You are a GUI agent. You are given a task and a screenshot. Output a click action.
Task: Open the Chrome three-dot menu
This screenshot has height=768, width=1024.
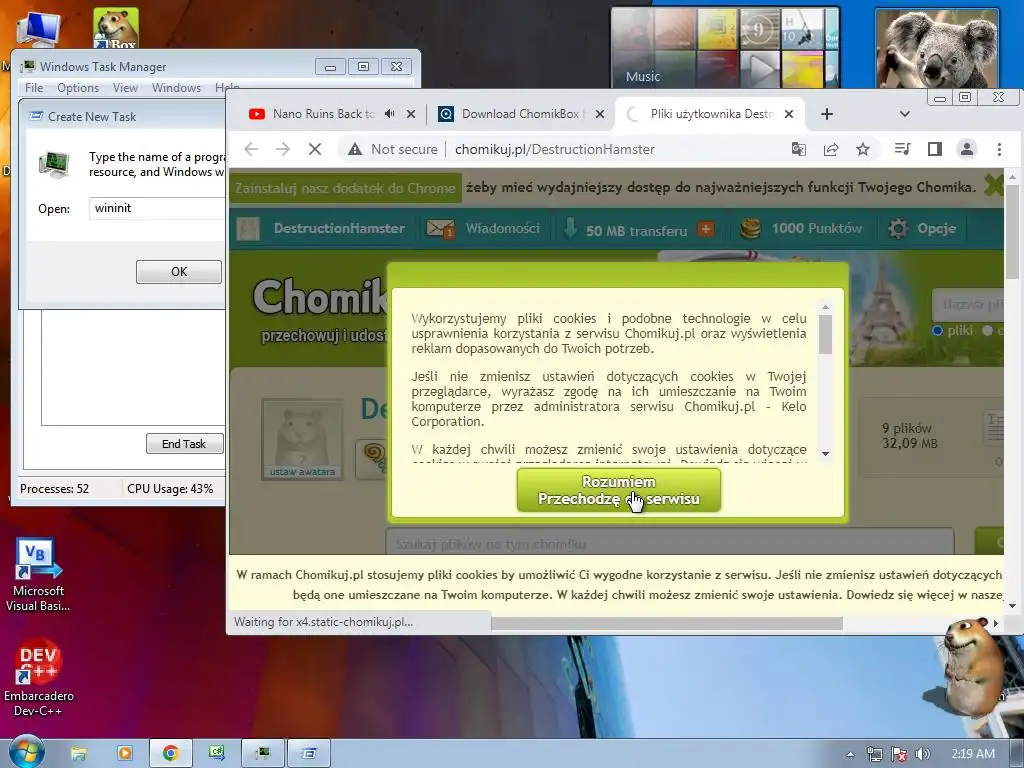pos(999,149)
